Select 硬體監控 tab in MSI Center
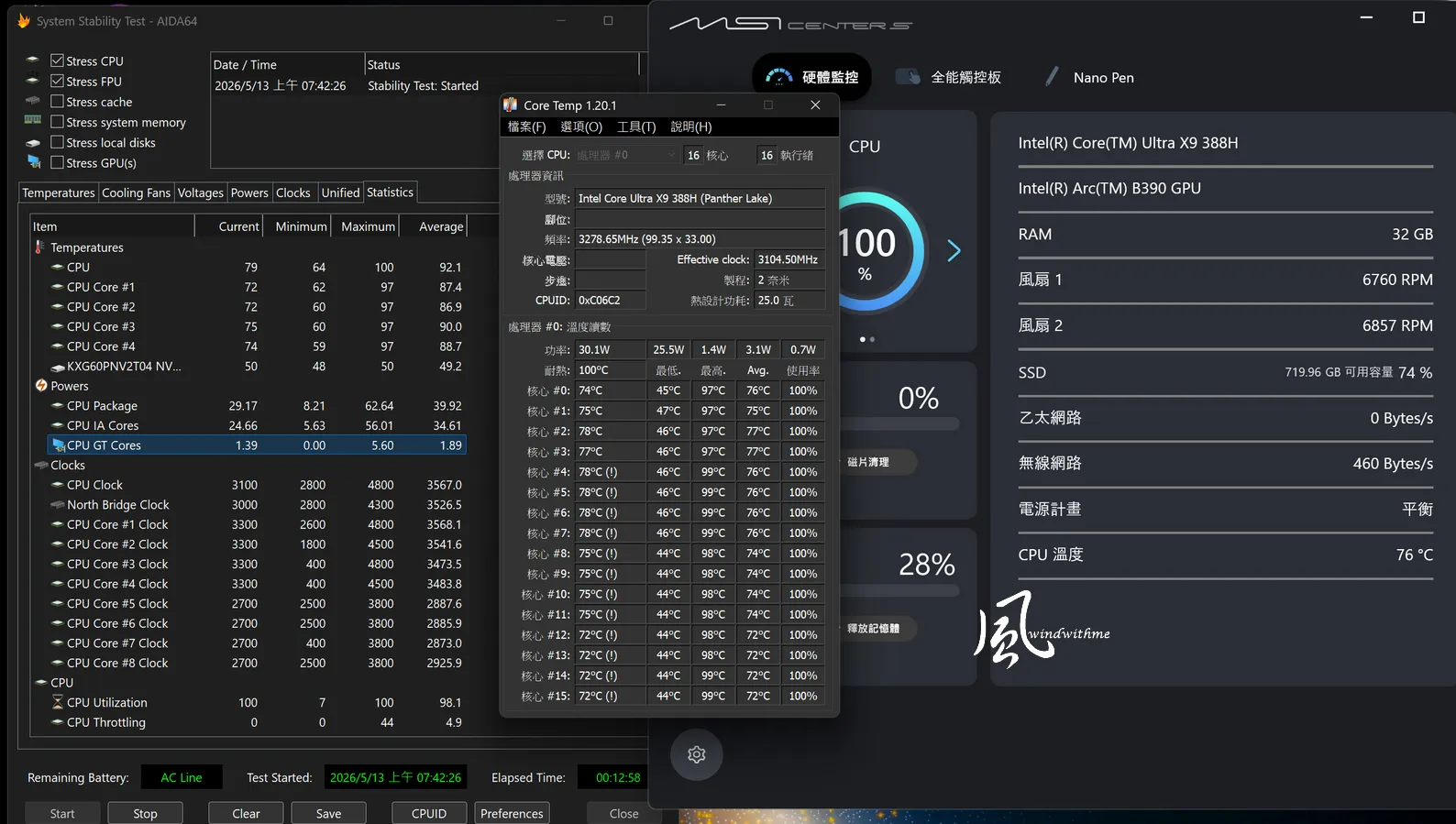Screen dimensions: 1456x824 (x=811, y=77)
